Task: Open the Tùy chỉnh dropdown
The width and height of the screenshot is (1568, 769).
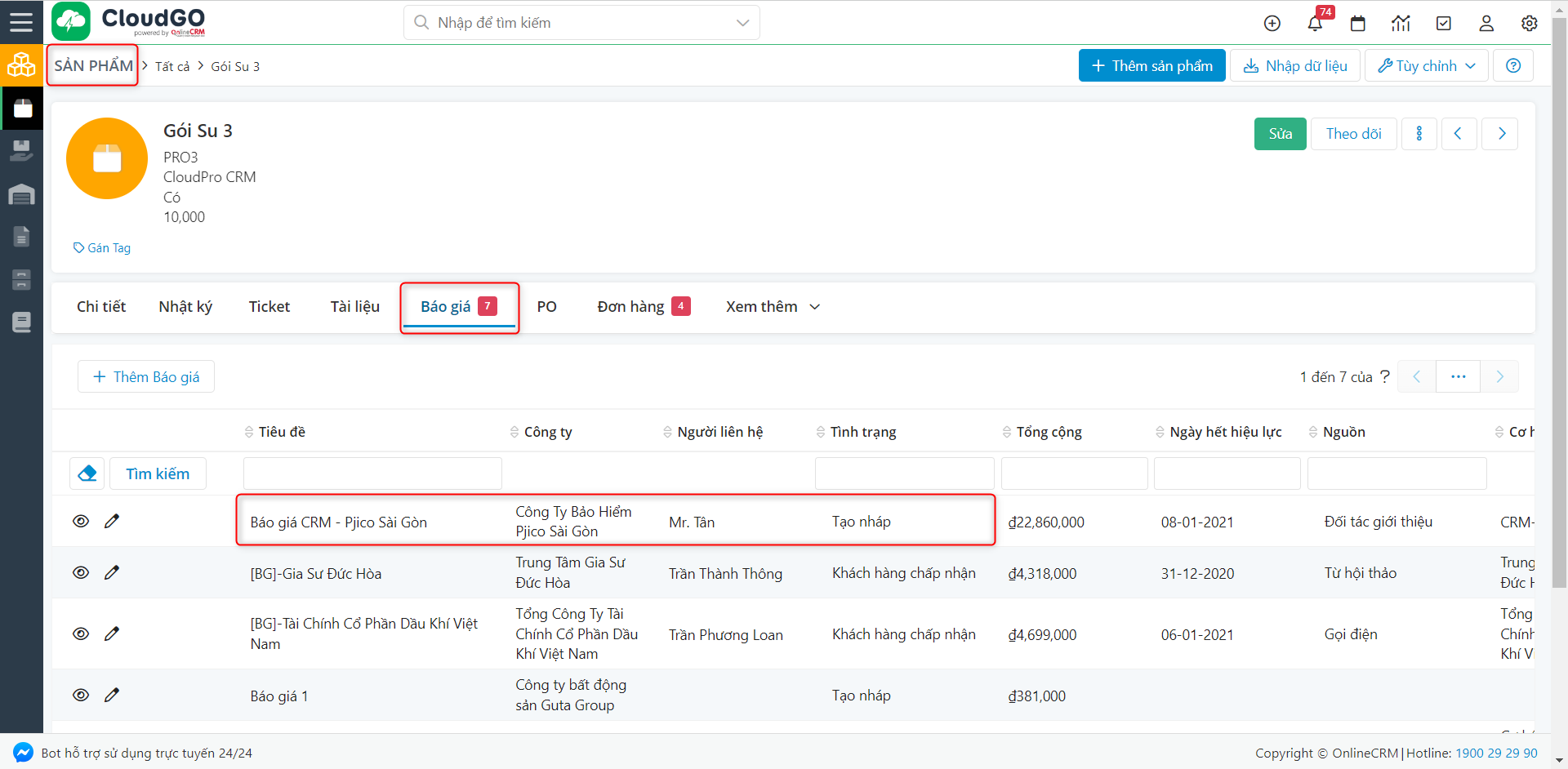Action: pos(1426,66)
